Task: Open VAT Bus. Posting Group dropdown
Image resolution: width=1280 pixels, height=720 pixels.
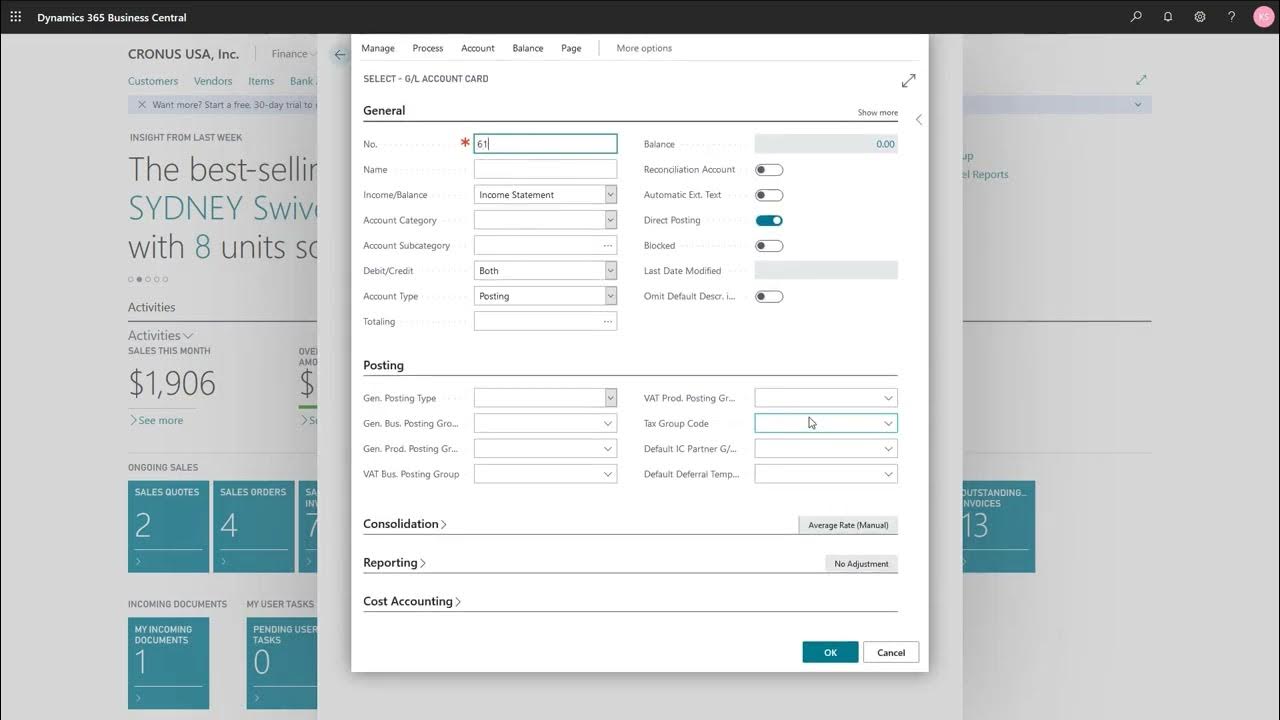Action: (x=607, y=474)
